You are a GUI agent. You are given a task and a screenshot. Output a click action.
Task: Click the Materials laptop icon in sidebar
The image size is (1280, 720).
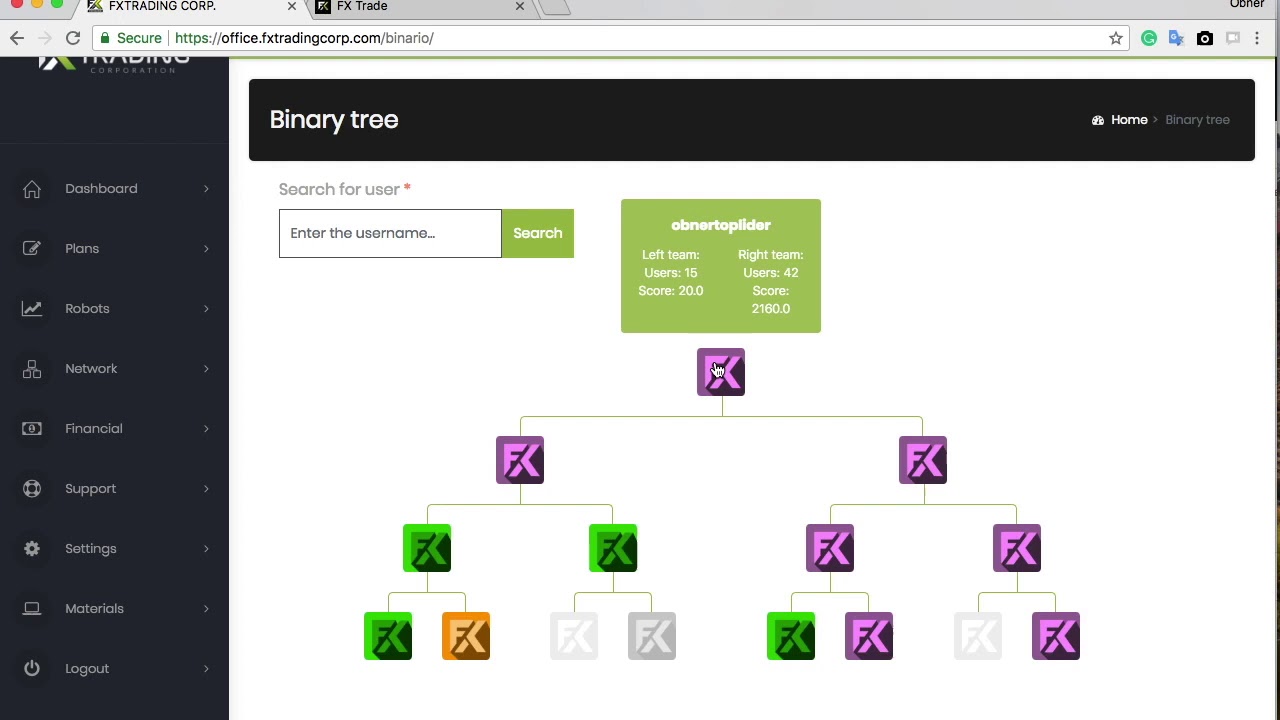[x=32, y=609]
